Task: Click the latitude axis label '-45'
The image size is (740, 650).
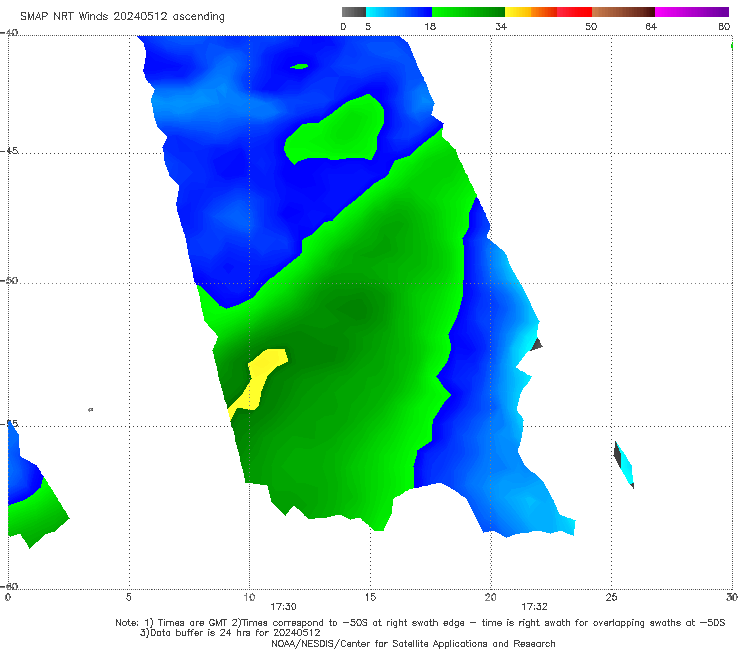Action: [9, 151]
